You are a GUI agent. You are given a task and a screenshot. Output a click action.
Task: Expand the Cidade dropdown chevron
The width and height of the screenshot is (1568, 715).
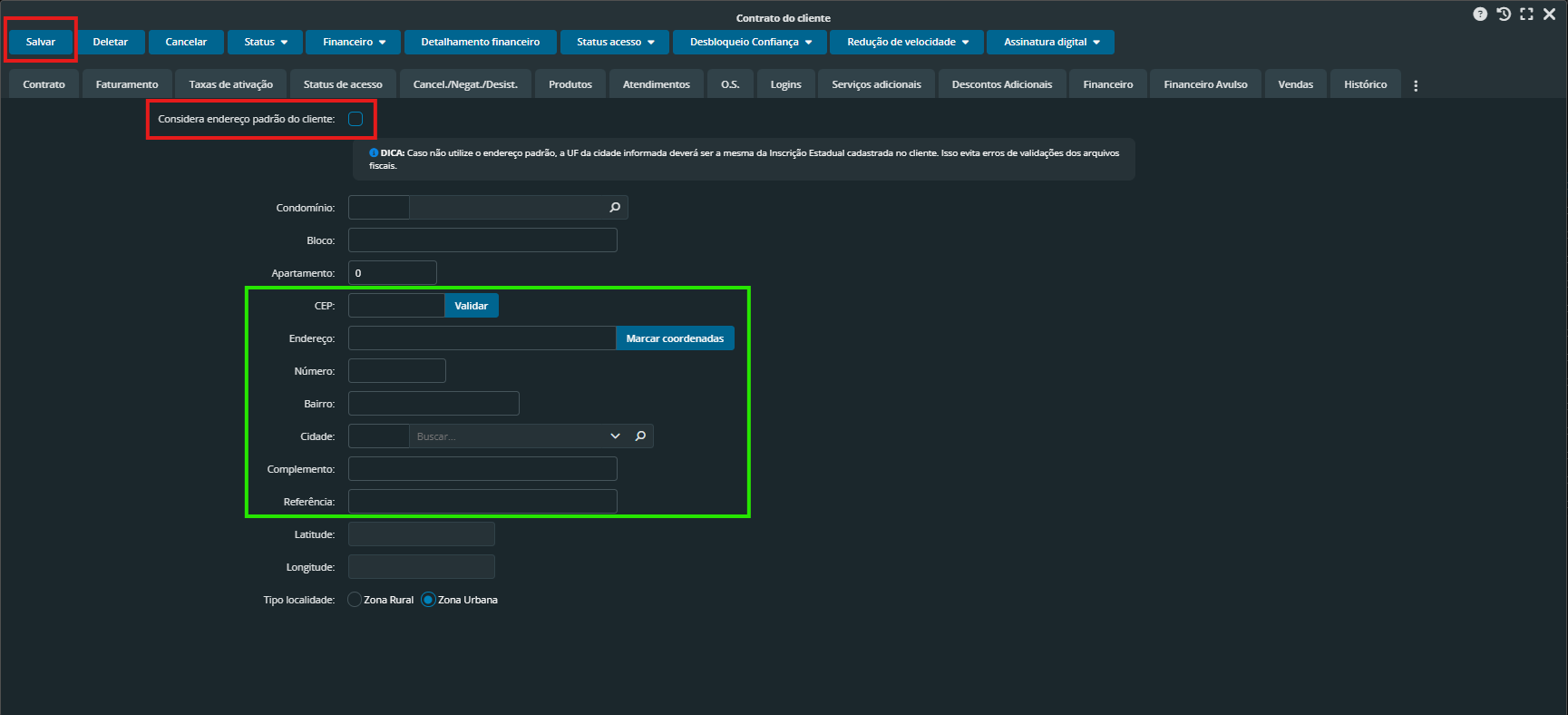pyautogui.click(x=615, y=436)
